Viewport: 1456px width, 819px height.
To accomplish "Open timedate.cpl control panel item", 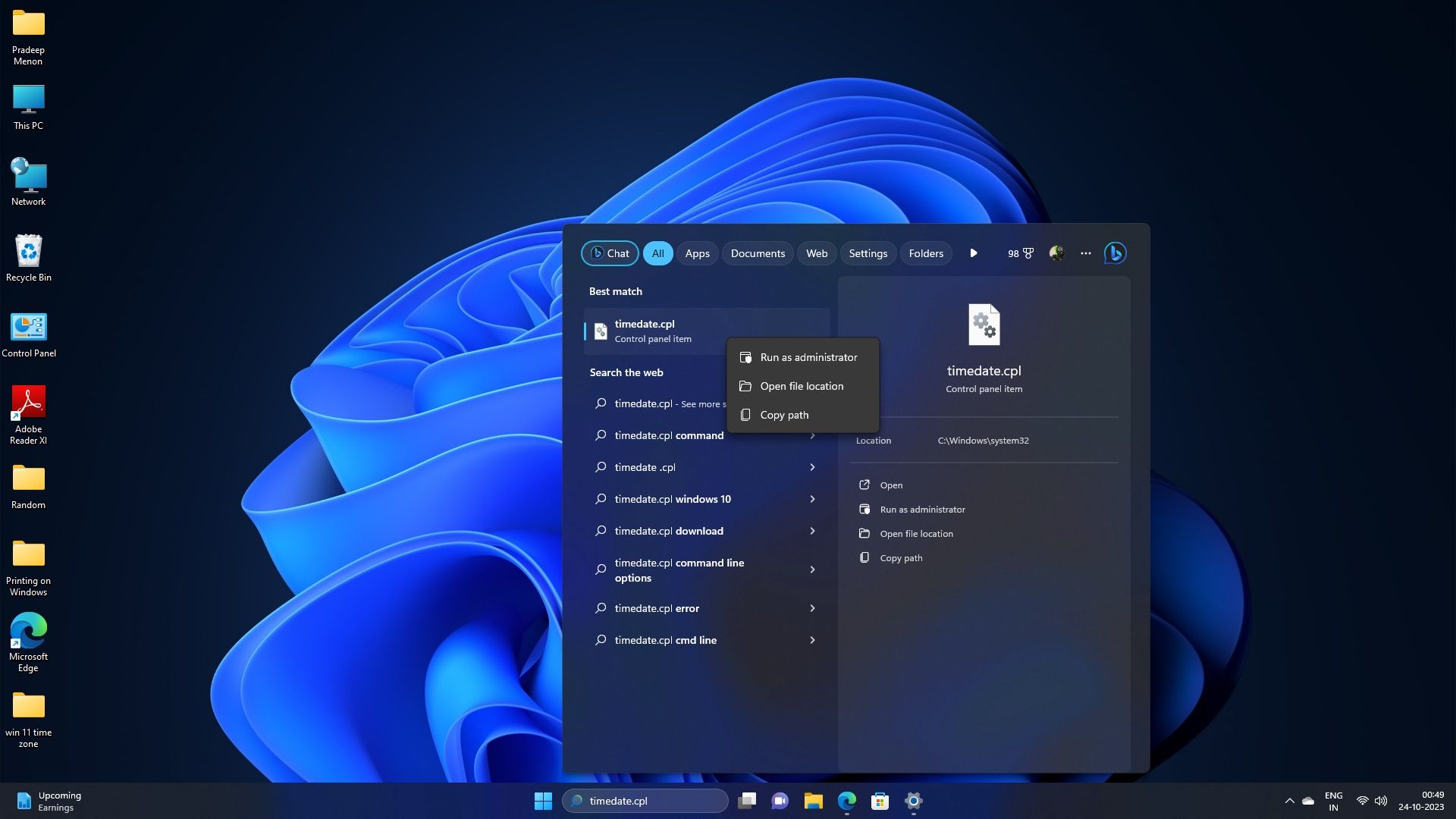I will pyautogui.click(x=890, y=484).
